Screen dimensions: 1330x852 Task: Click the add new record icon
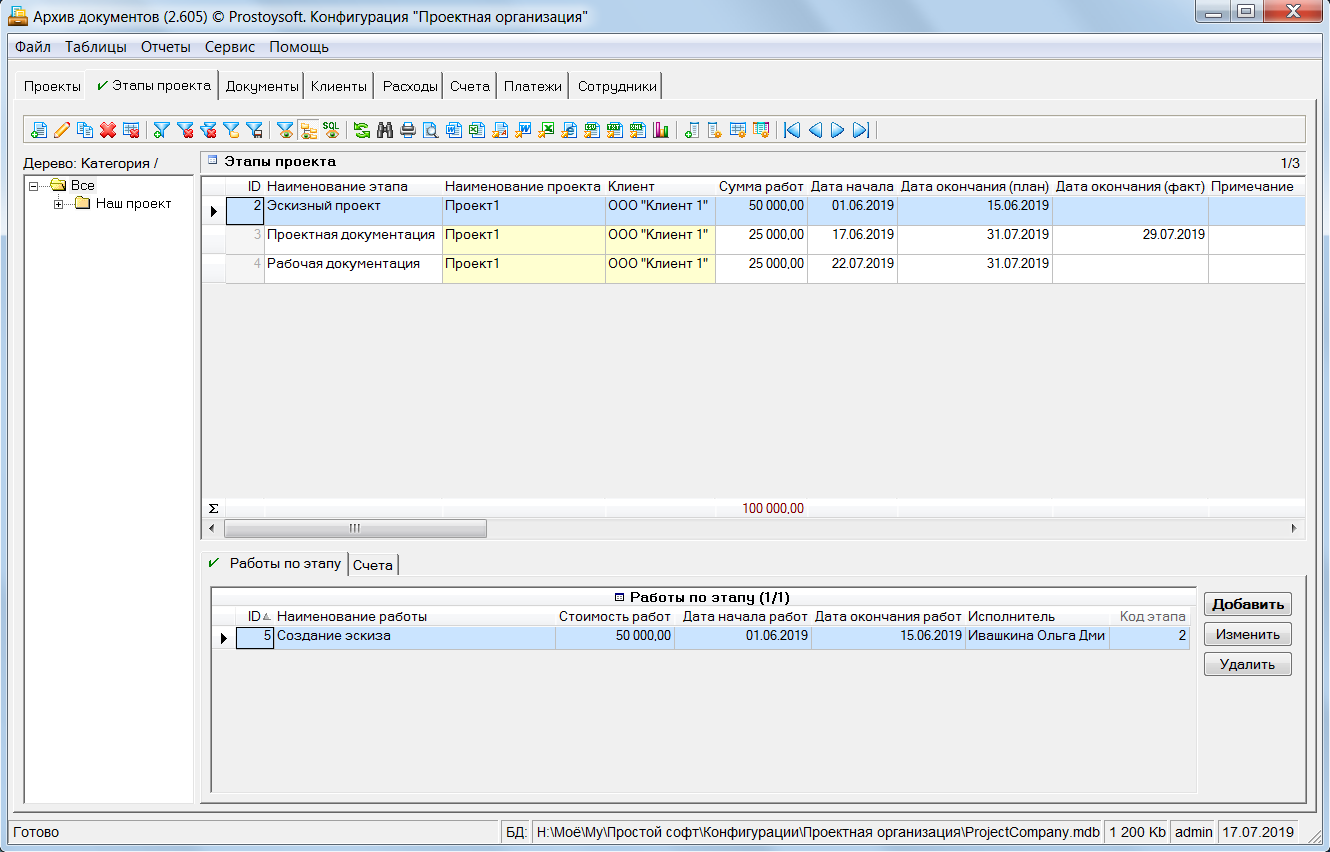pos(39,130)
